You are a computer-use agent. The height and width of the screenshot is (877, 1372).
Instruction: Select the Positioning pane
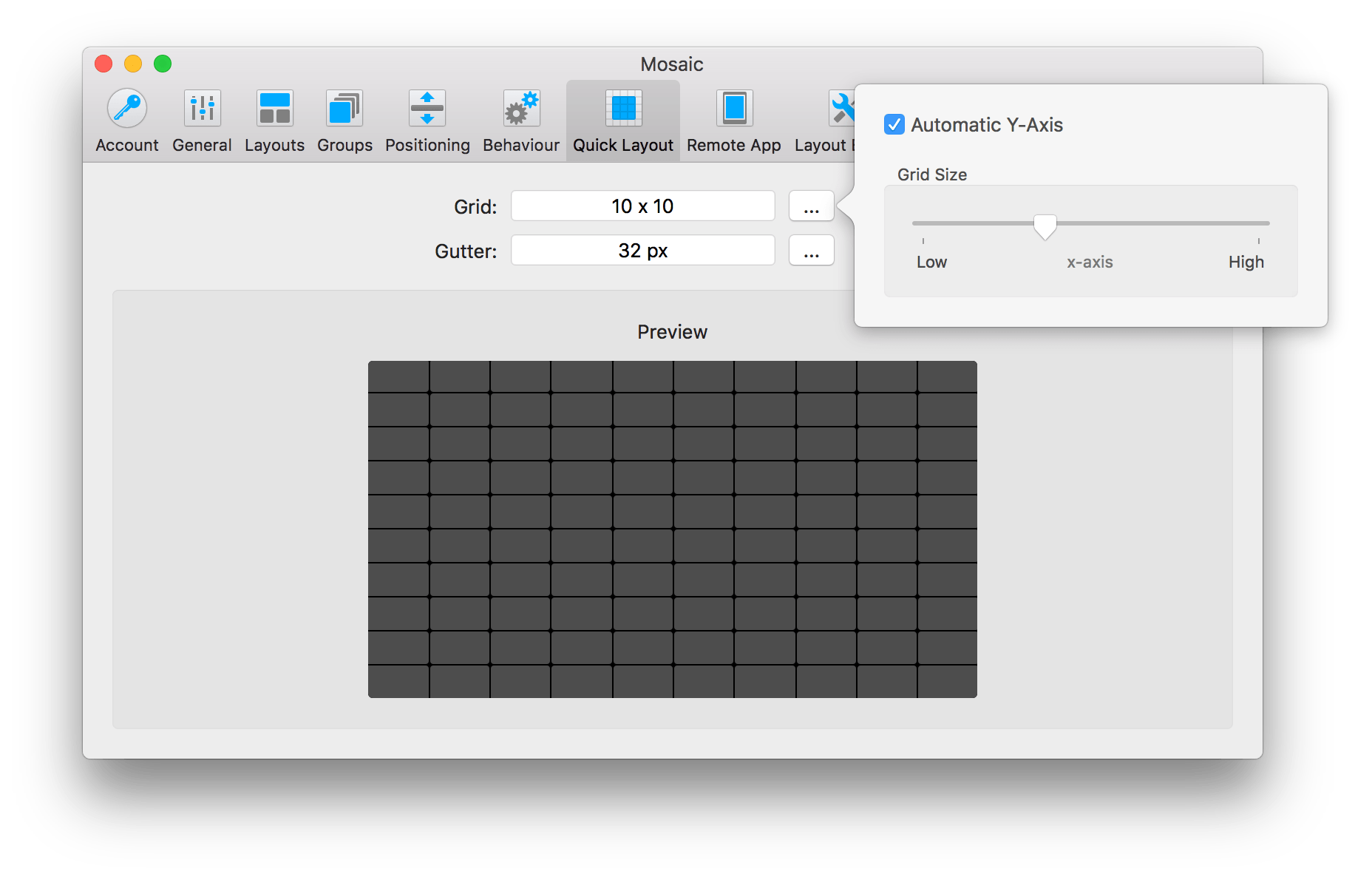(x=427, y=121)
